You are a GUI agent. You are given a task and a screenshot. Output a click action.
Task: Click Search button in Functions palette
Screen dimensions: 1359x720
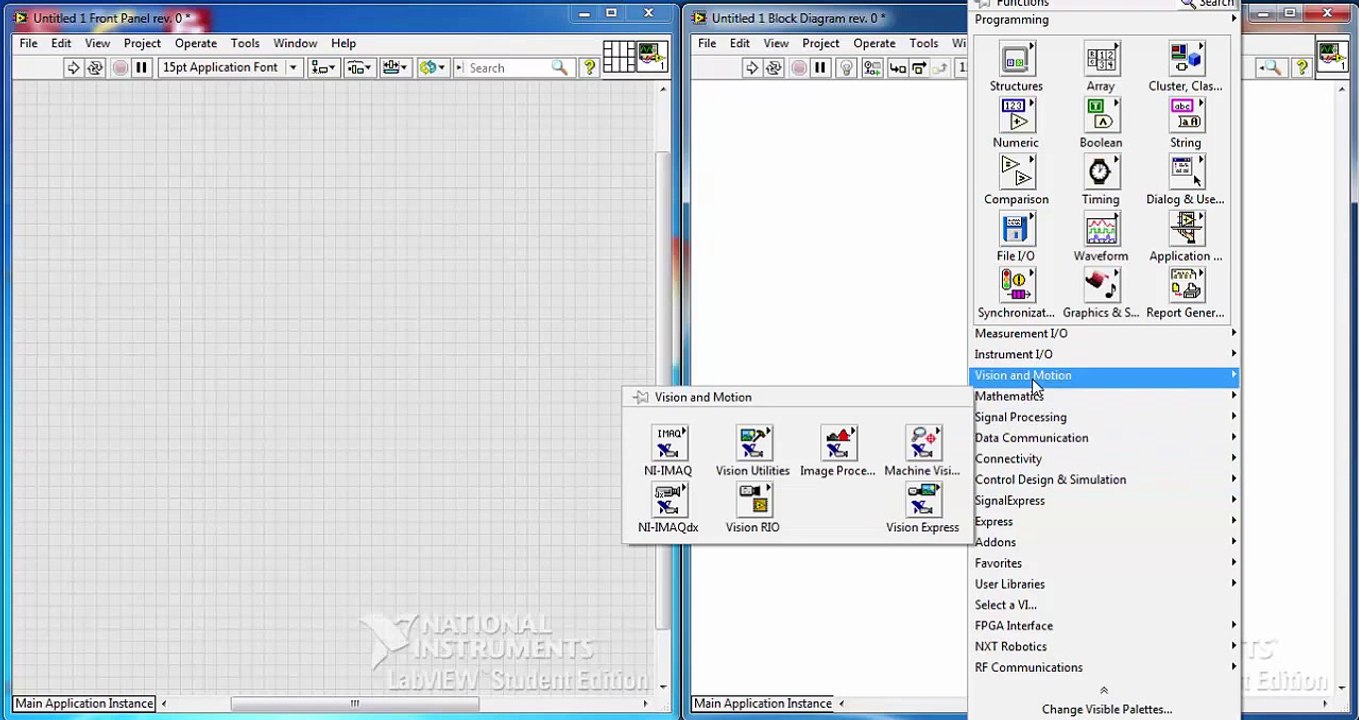click(x=1207, y=4)
